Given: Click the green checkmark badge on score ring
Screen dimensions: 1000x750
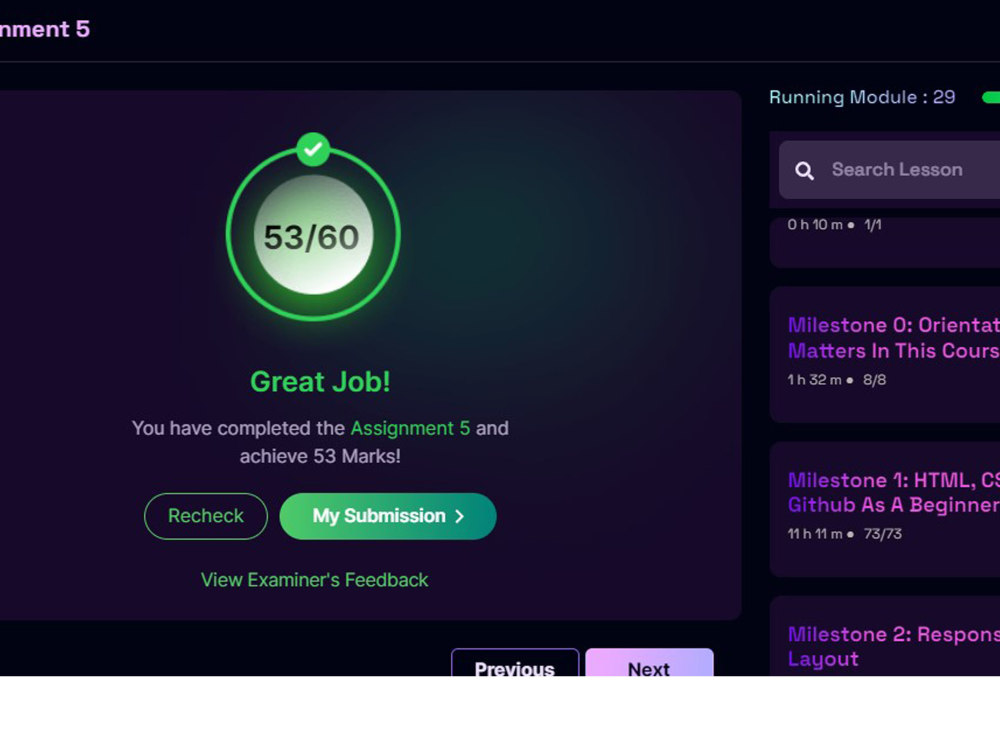Looking at the screenshot, I should (312, 149).
